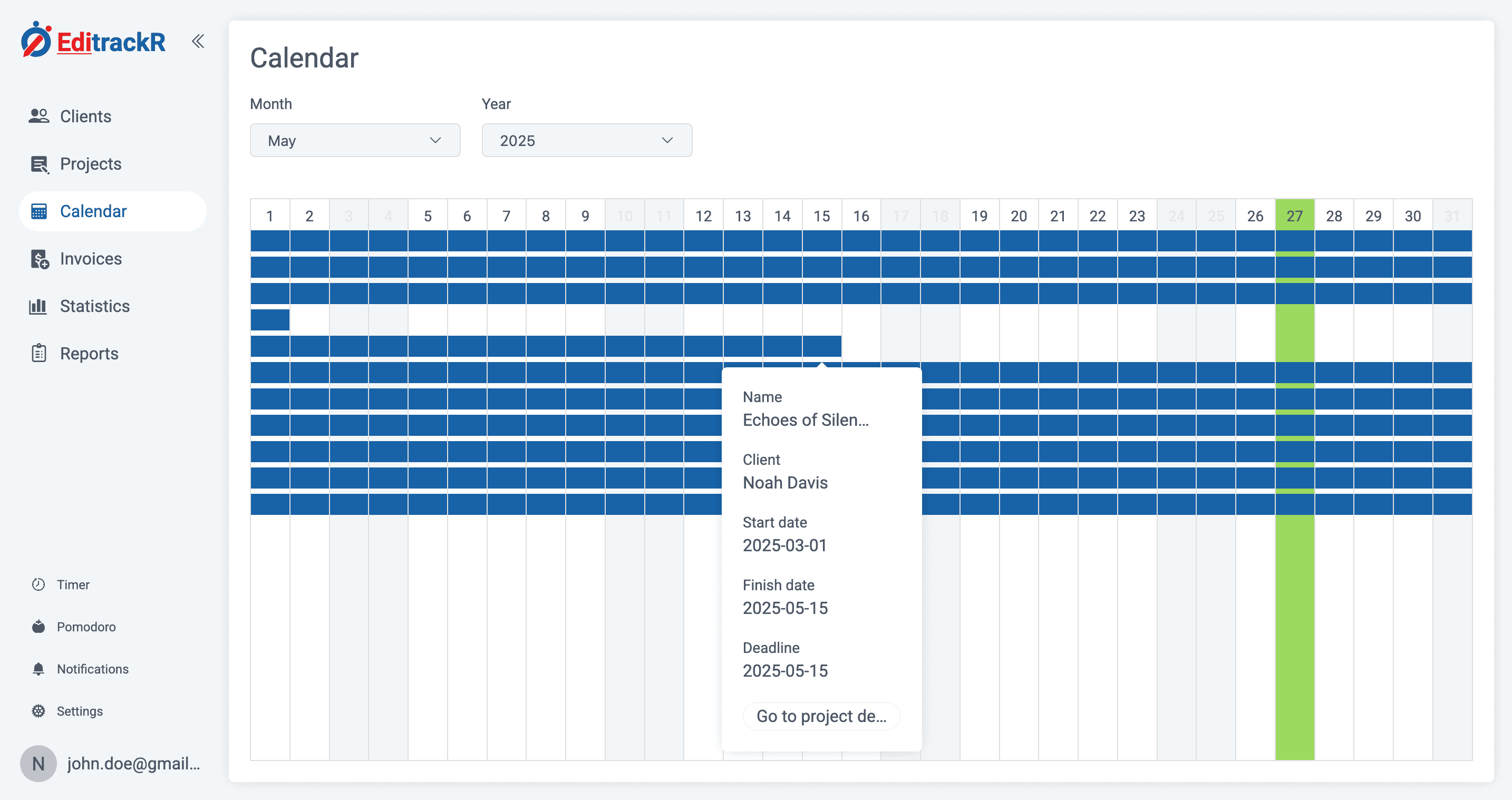1512x800 pixels.
Task: Click the user avatar with letter N
Action: tap(38, 764)
